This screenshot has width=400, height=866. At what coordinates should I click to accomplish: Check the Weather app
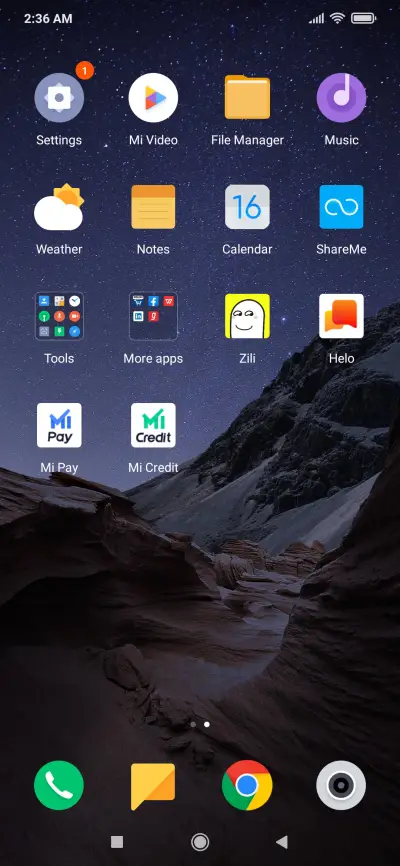point(59,207)
